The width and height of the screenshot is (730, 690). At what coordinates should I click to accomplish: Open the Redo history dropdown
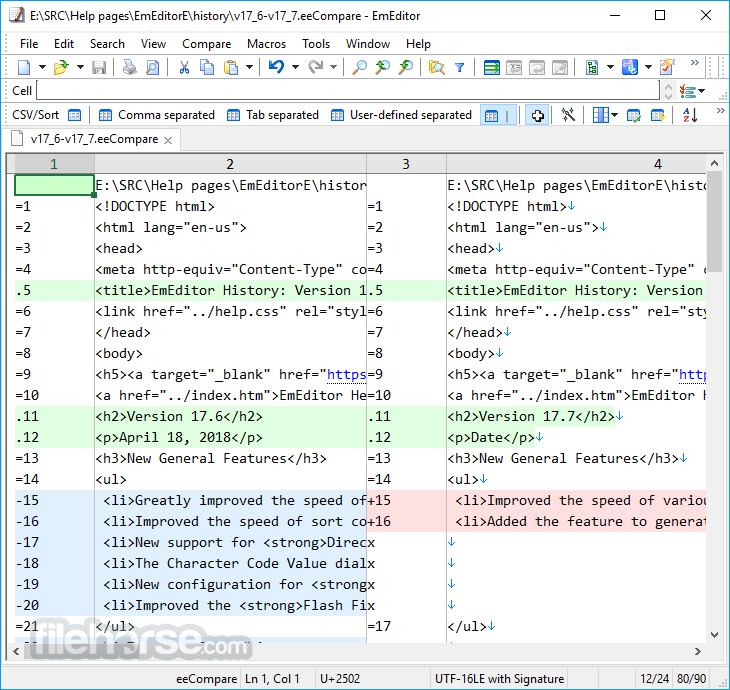pos(333,68)
